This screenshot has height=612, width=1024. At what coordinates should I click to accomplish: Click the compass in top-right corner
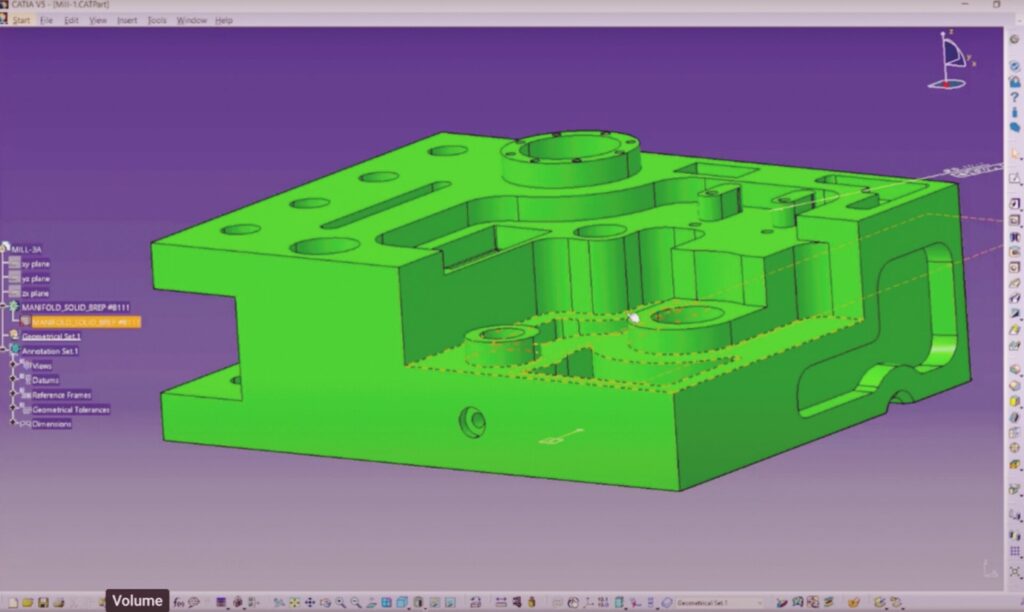pyautogui.click(x=952, y=62)
